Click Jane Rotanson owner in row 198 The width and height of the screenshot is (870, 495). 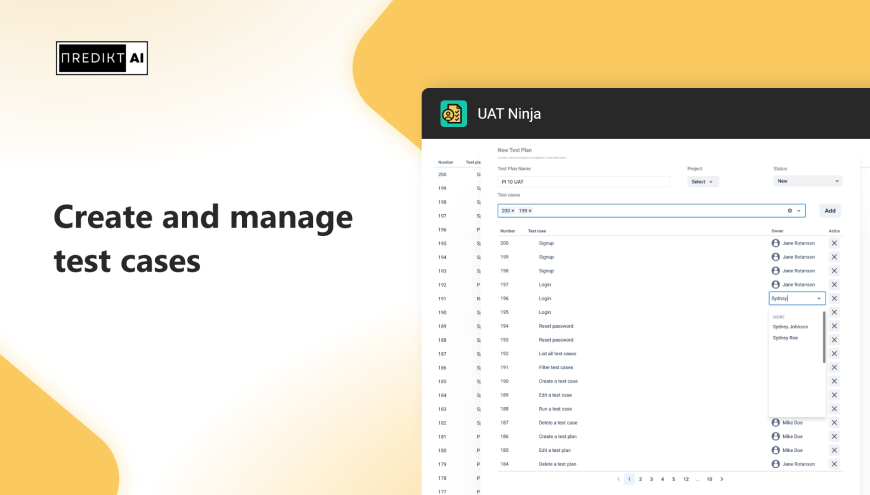pyautogui.click(x=798, y=271)
